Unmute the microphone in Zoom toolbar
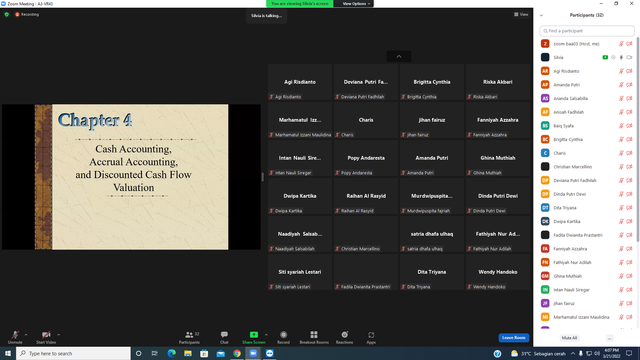 pos(15,337)
